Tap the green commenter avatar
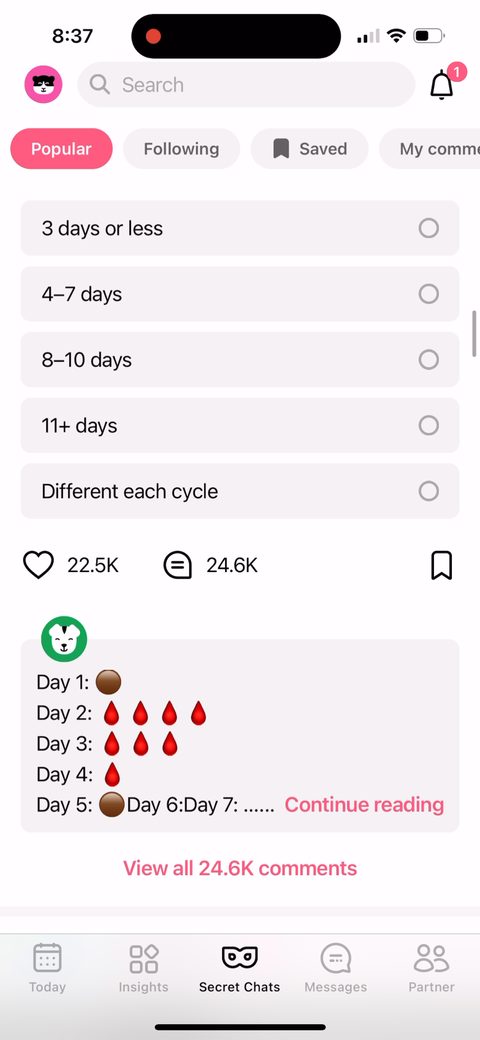The width and height of the screenshot is (480, 1040). [64, 639]
